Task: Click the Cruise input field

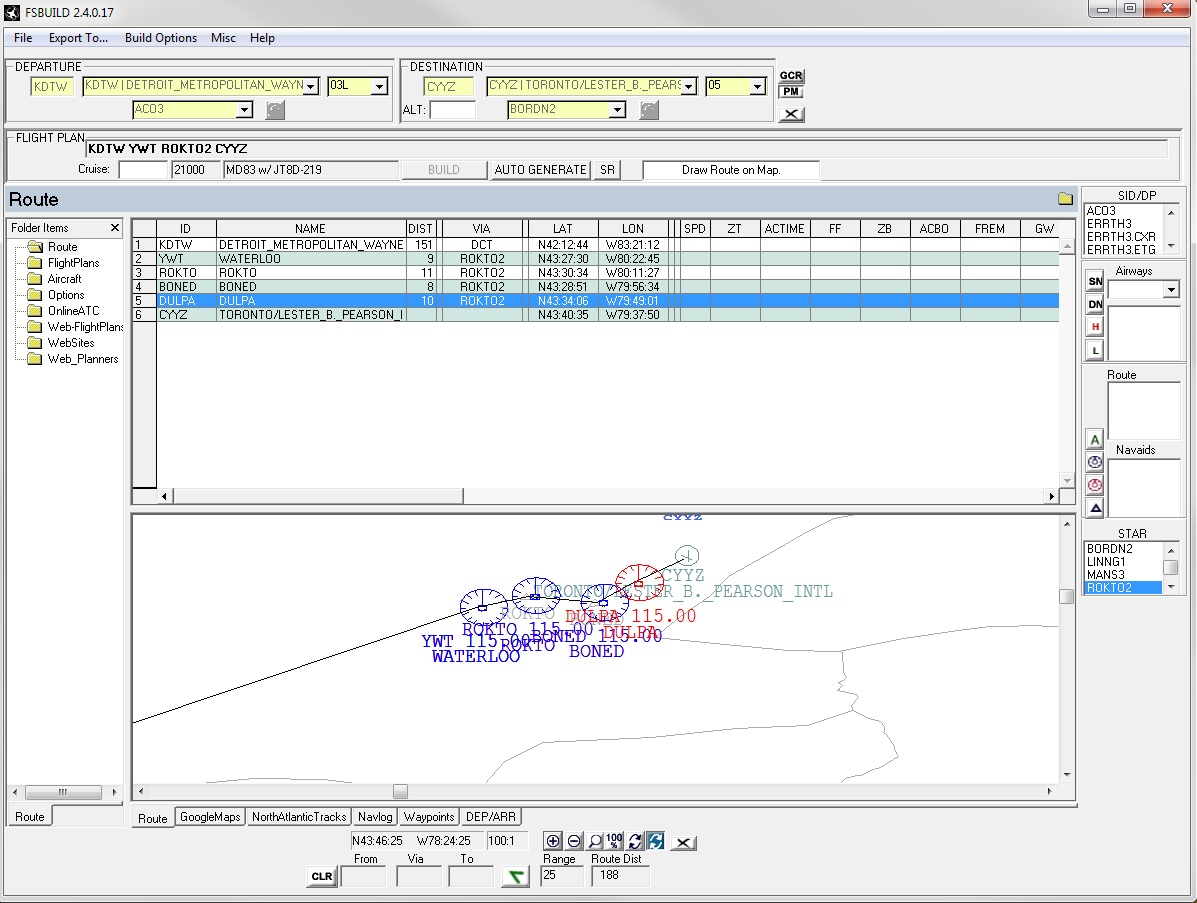Action: pos(143,169)
